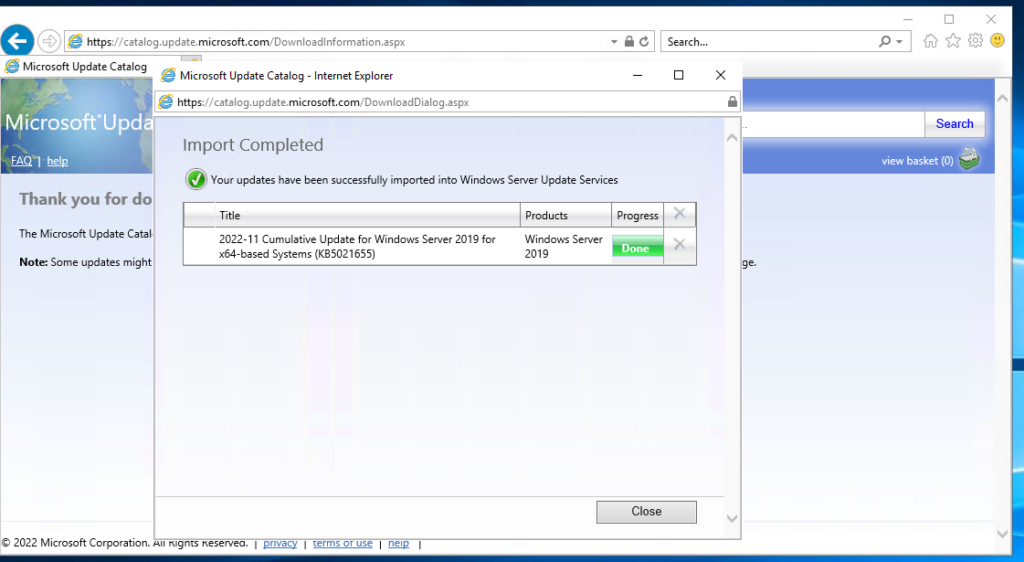The height and width of the screenshot is (562, 1024).
Task: Click the dialog scrollbar up arrow
Action: point(732,138)
